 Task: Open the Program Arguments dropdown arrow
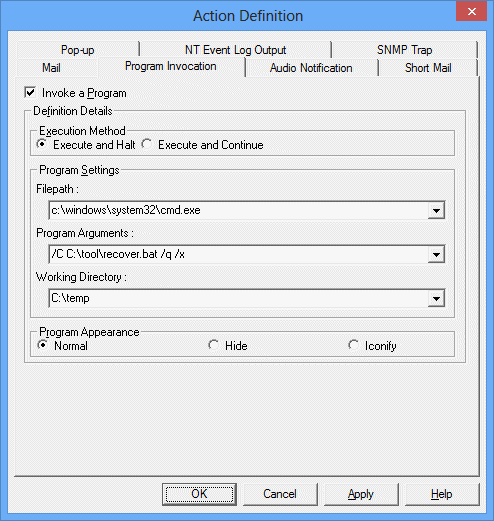[x=436, y=254]
